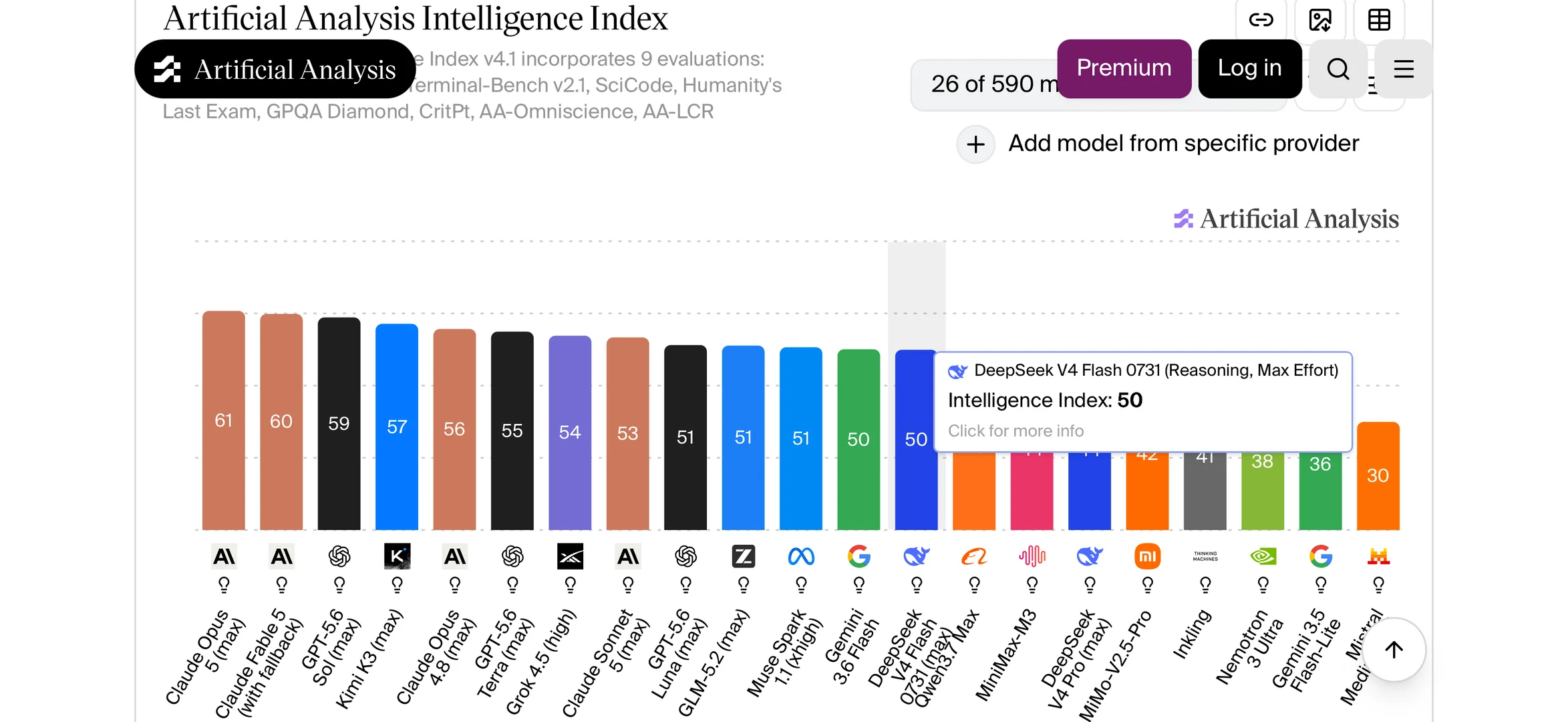1568x722 pixels.
Task: Click the Log in button
Action: click(1249, 69)
